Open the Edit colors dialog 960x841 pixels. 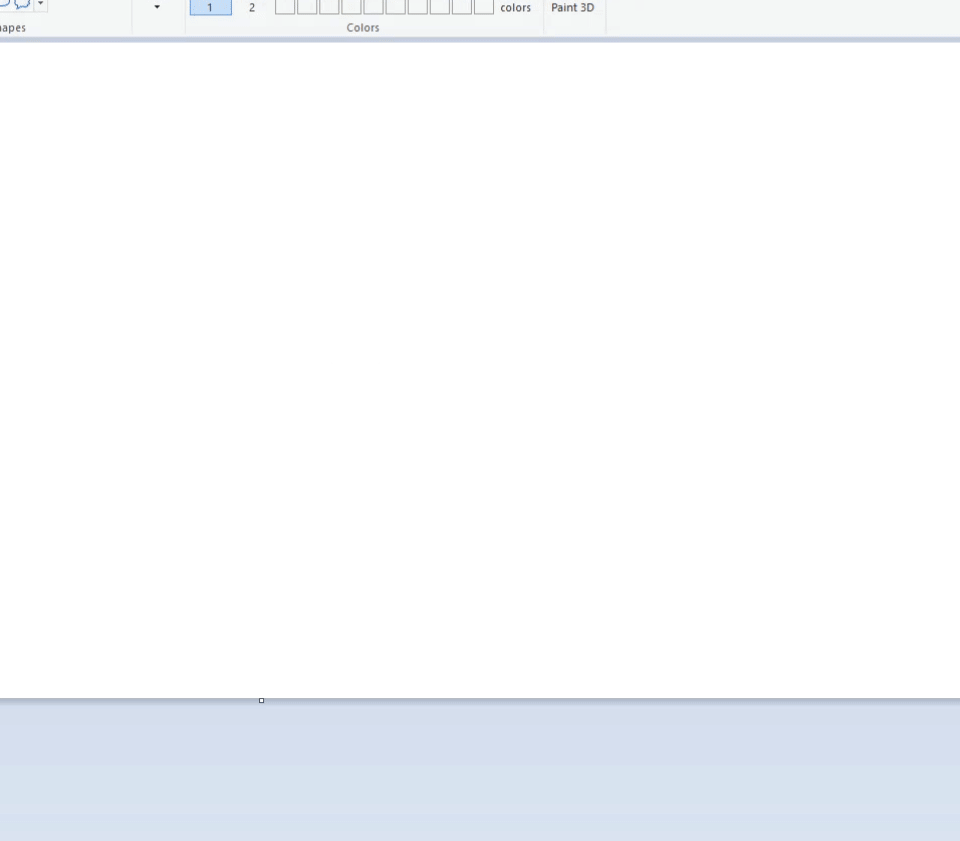pos(516,7)
